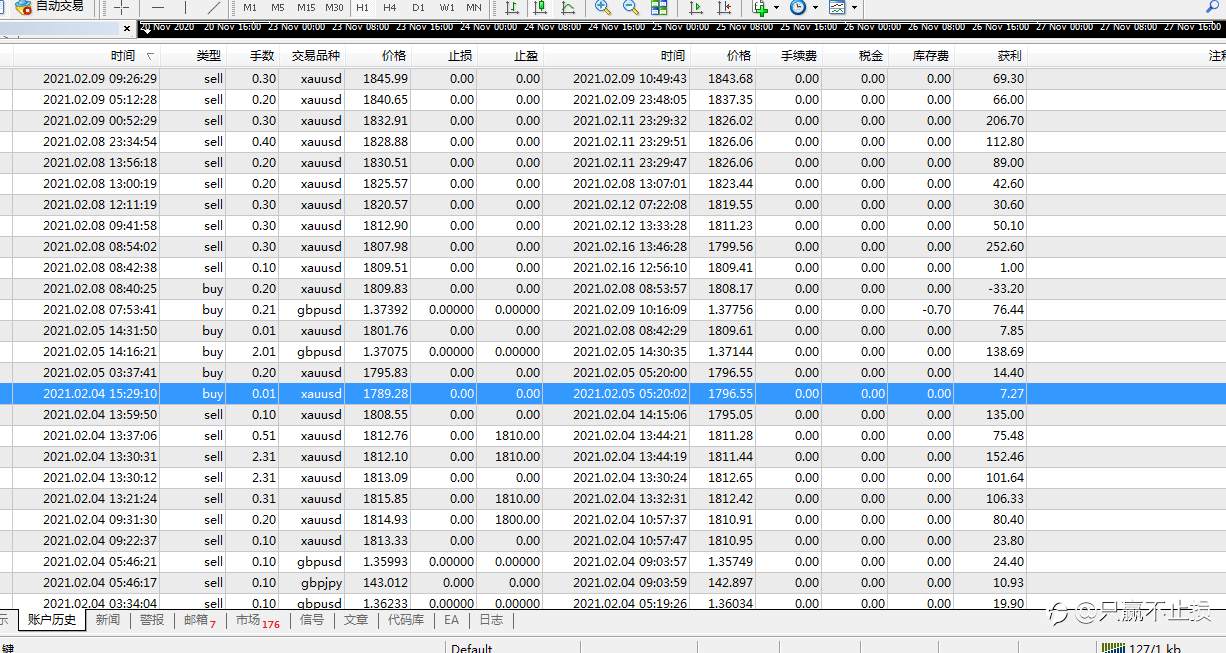Select the crosshair cursor tool
Image resolution: width=1226 pixels, height=653 pixels.
pyautogui.click(x=122, y=7)
